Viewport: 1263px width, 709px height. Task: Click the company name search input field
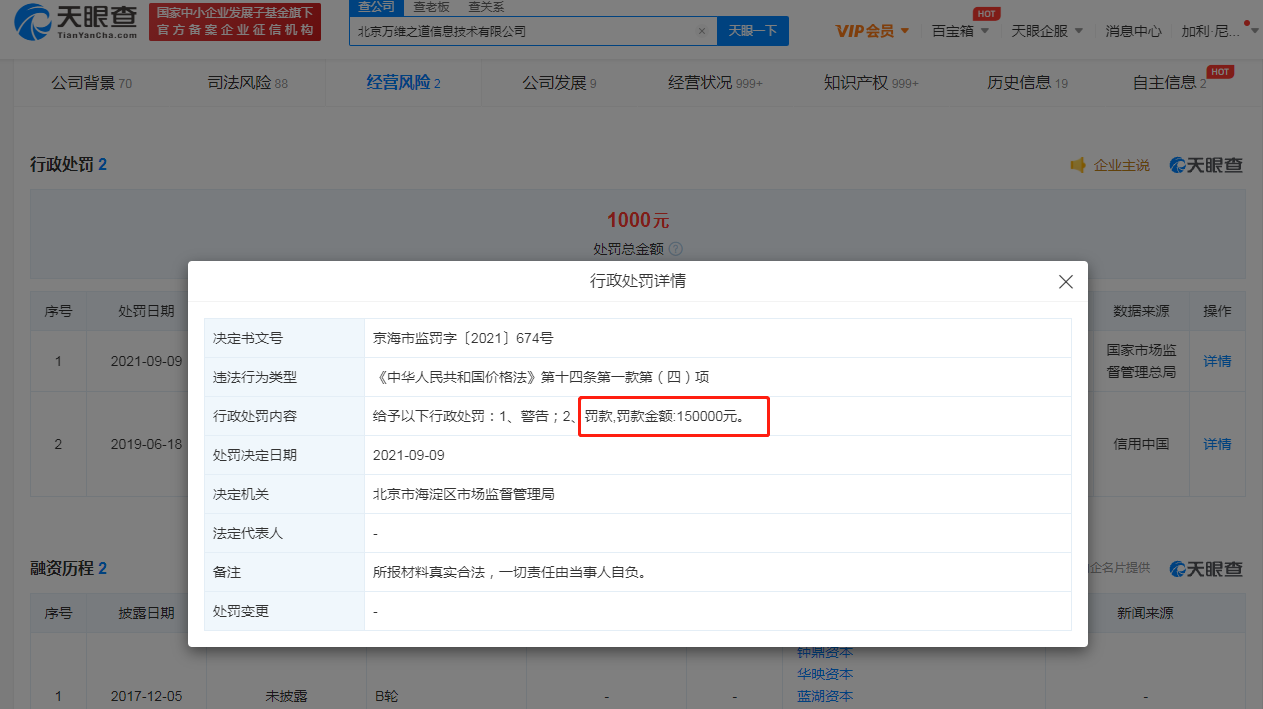pyautogui.click(x=520, y=31)
